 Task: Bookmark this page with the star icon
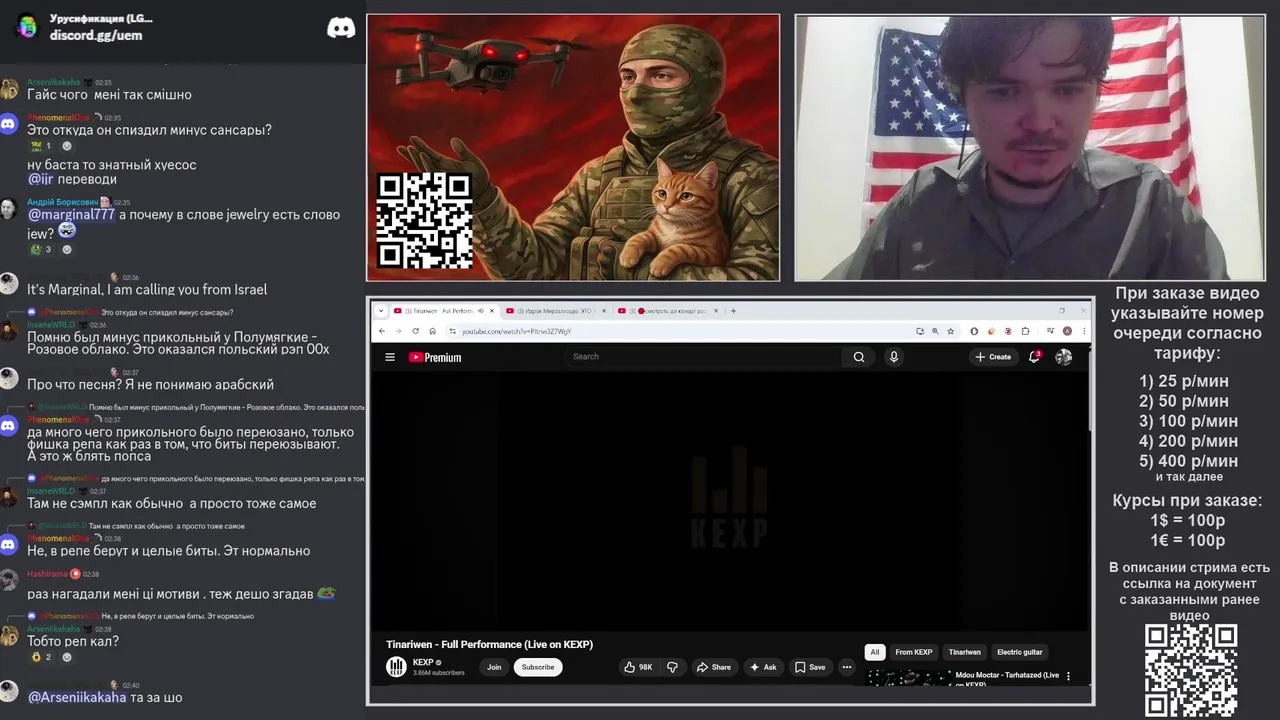[x=950, y=331]
